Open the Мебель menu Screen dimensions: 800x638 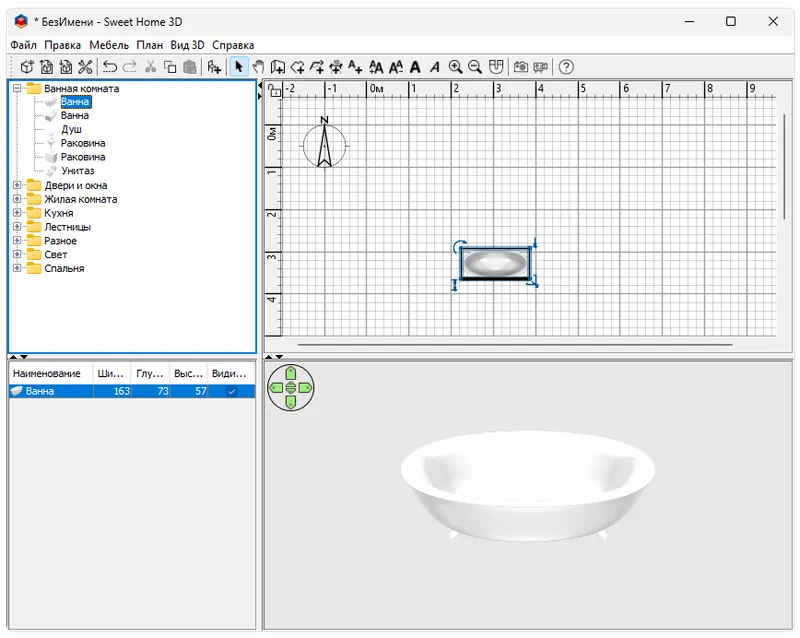coord(109,45)
